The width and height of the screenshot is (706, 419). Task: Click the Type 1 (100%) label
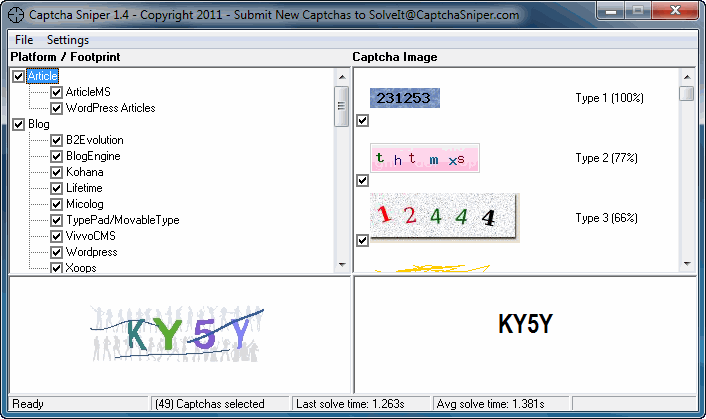pyautogui.click(x=610, y=98)
